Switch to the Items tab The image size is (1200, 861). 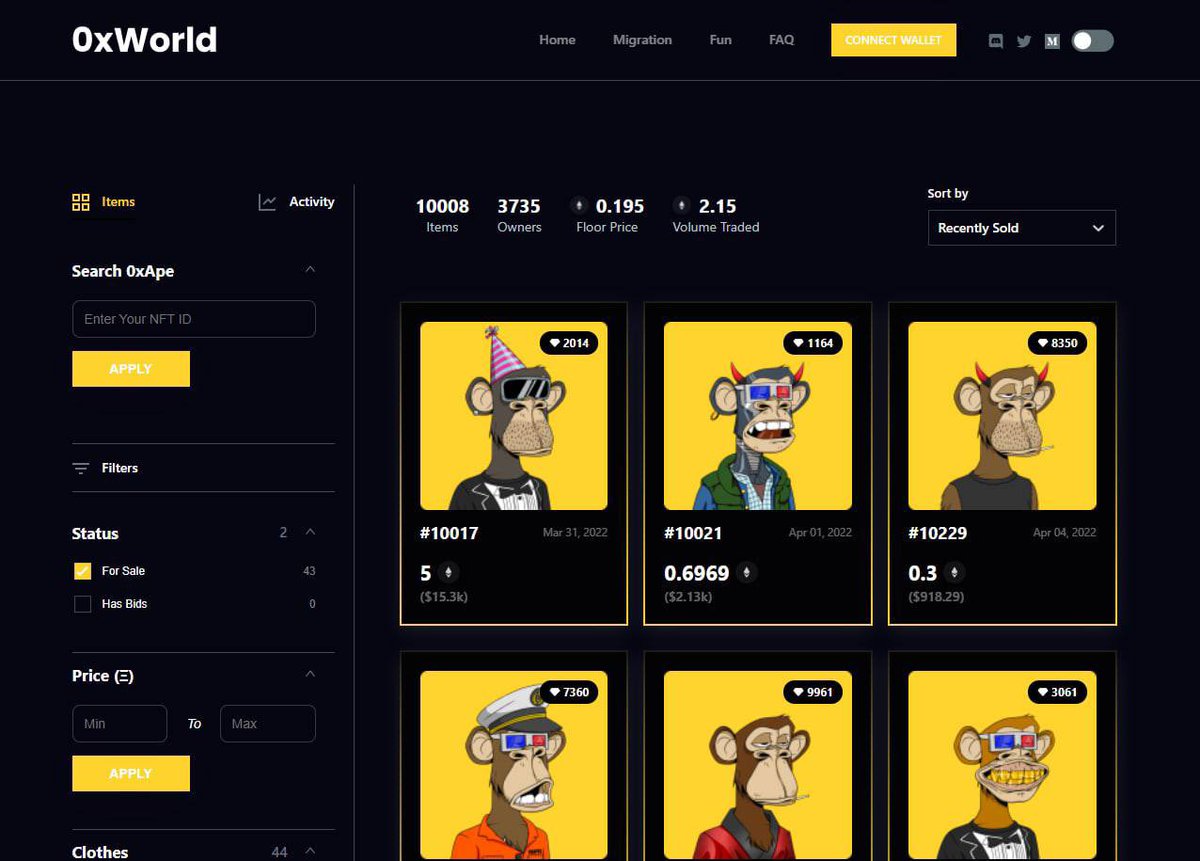pyautogui.click(x=103, y=202)
